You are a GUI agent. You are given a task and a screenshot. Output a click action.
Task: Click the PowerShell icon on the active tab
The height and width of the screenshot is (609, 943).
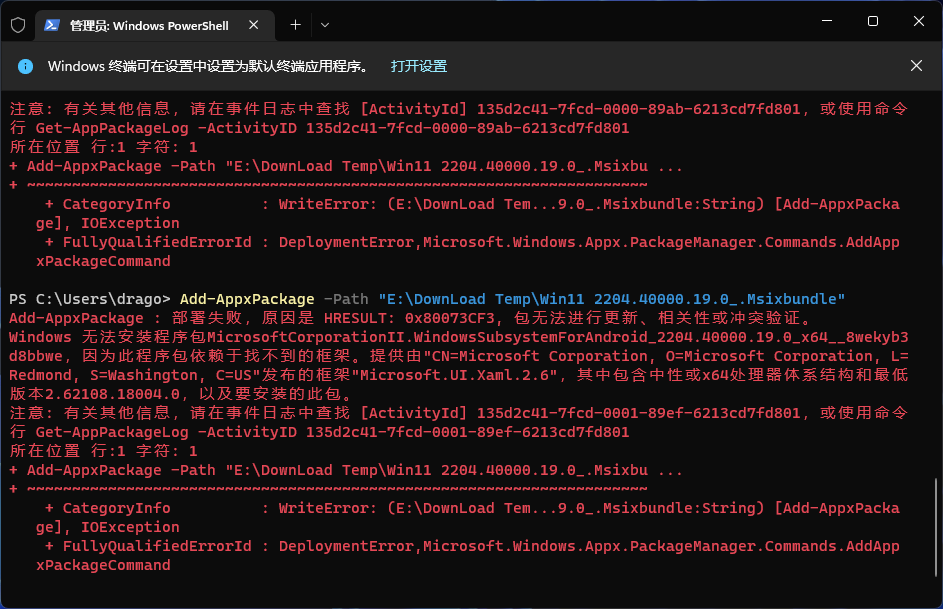[53, 25]
